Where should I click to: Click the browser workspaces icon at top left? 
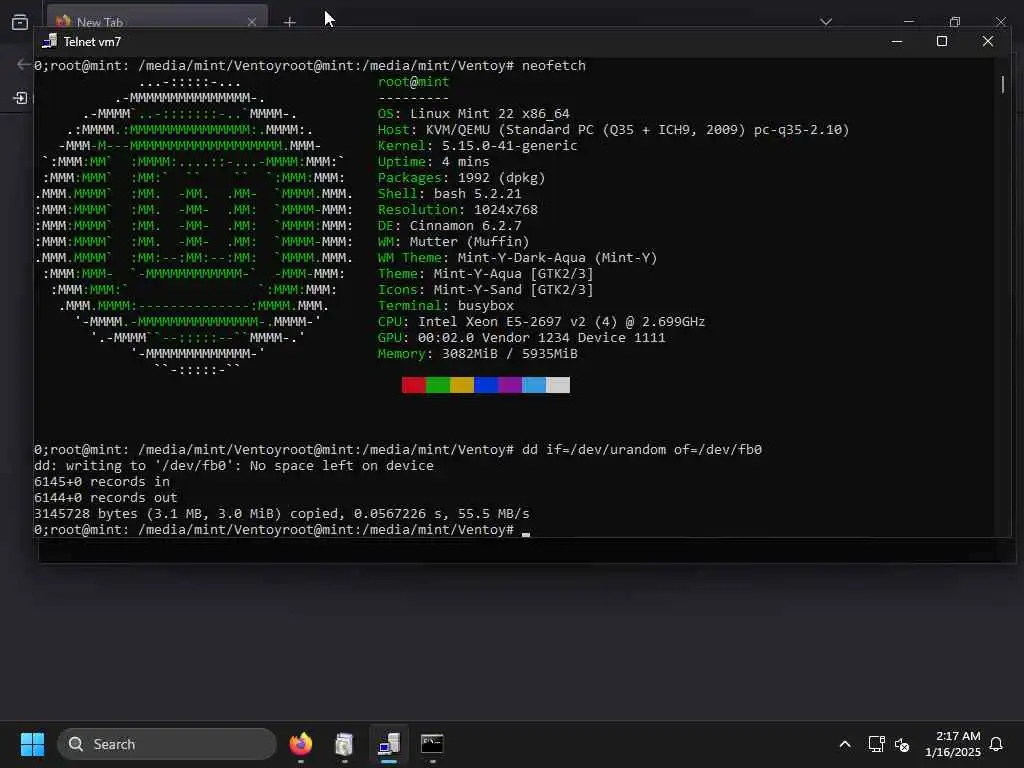coord(20,22)
